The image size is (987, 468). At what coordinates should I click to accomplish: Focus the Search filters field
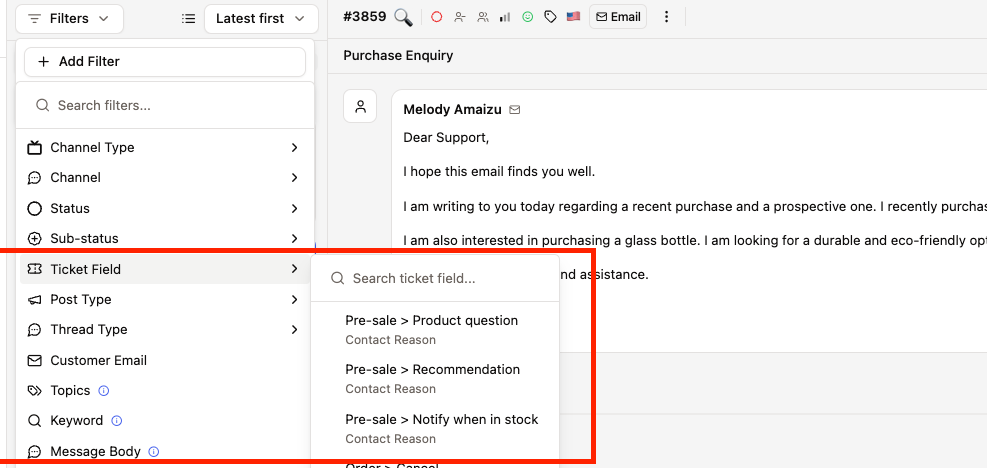coord(165,105)
